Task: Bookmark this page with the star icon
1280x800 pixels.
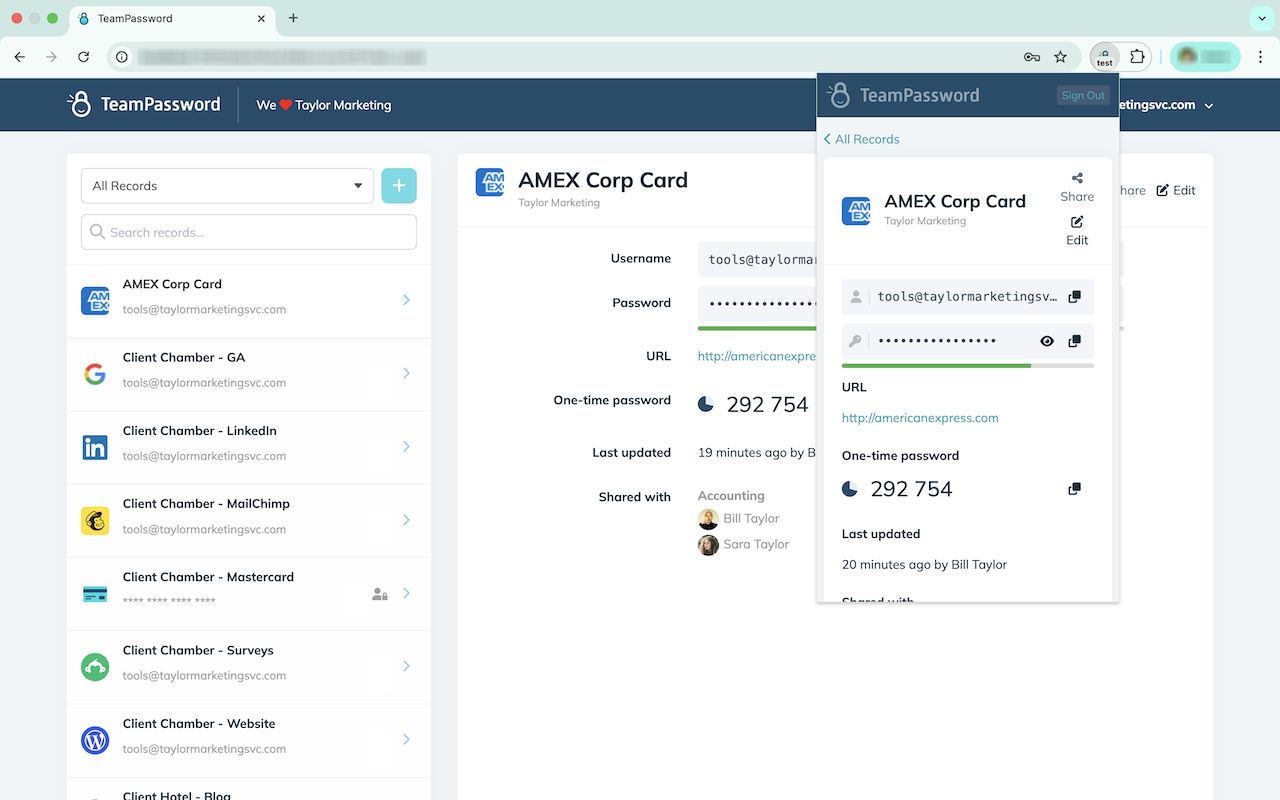Action: point(1061,57)
